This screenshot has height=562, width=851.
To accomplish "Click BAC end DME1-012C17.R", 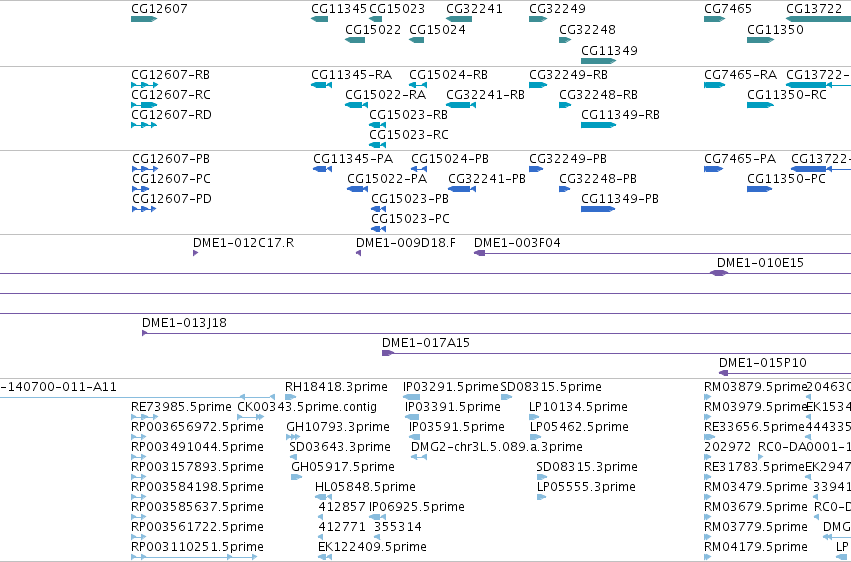I will tap(243, 242).
